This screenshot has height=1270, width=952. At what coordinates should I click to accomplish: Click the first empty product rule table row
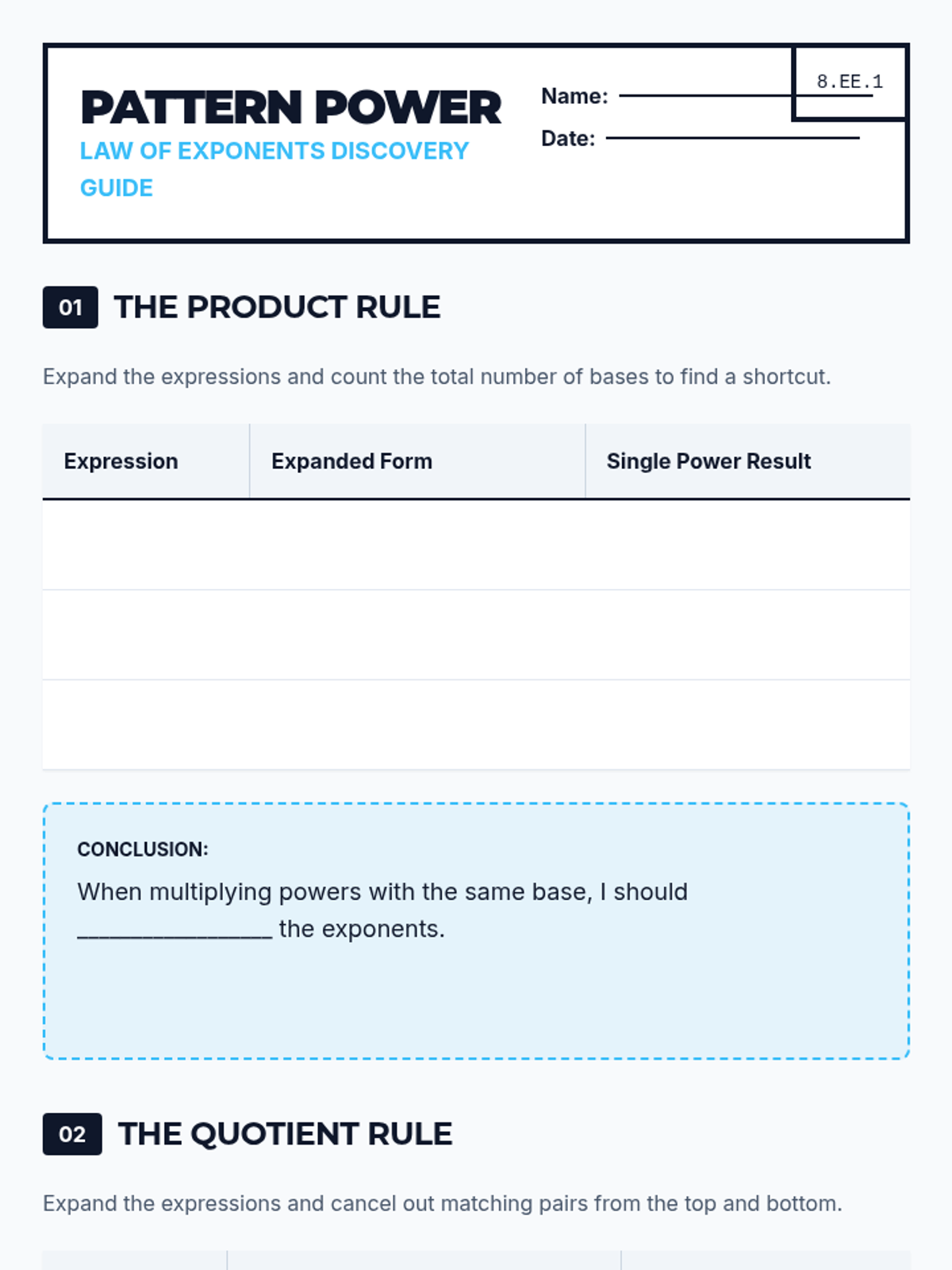point(476,545)
